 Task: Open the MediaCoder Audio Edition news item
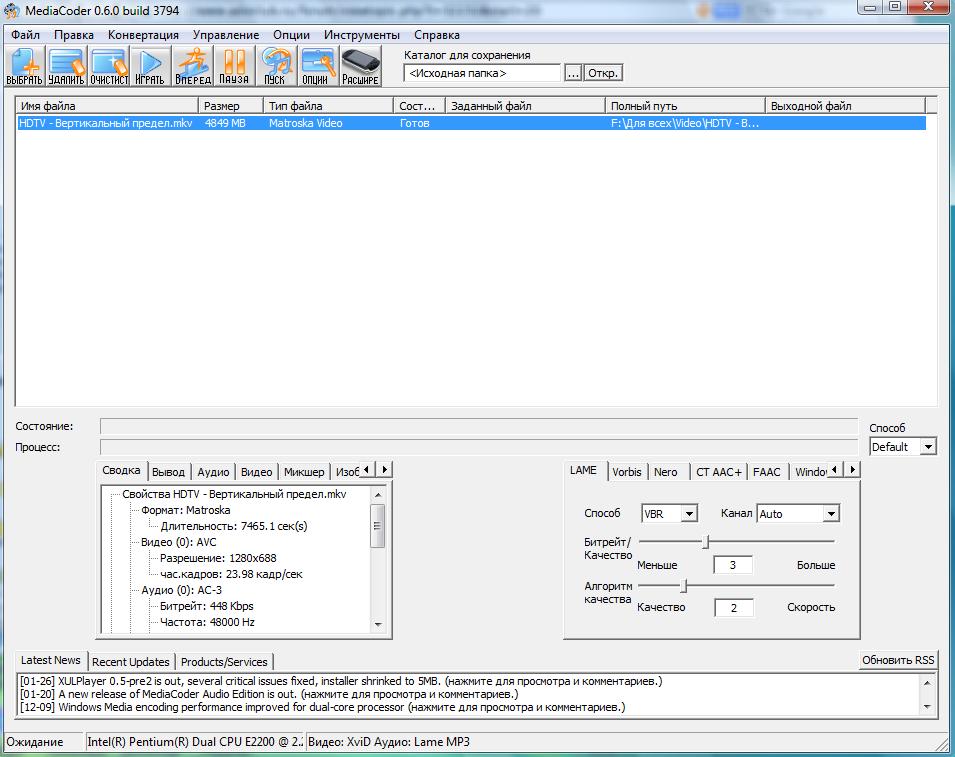point(269,694)
